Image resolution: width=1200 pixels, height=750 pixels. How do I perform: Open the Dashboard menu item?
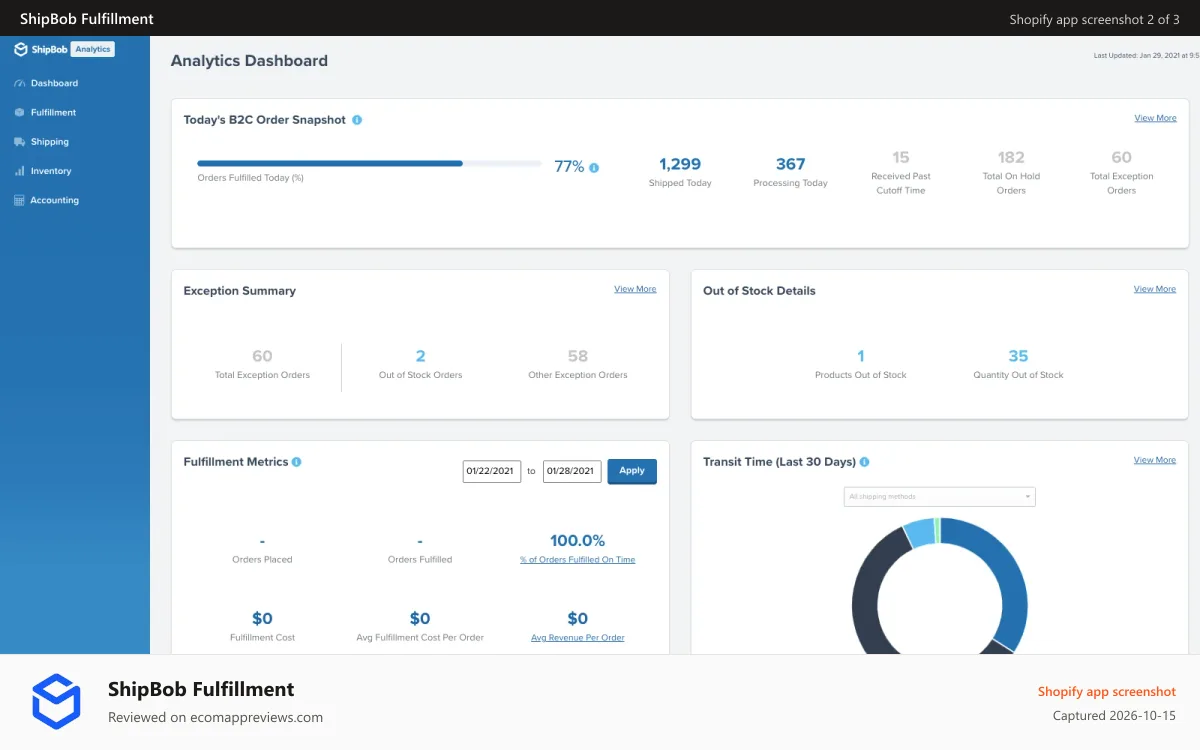click(x=54, y=83)
